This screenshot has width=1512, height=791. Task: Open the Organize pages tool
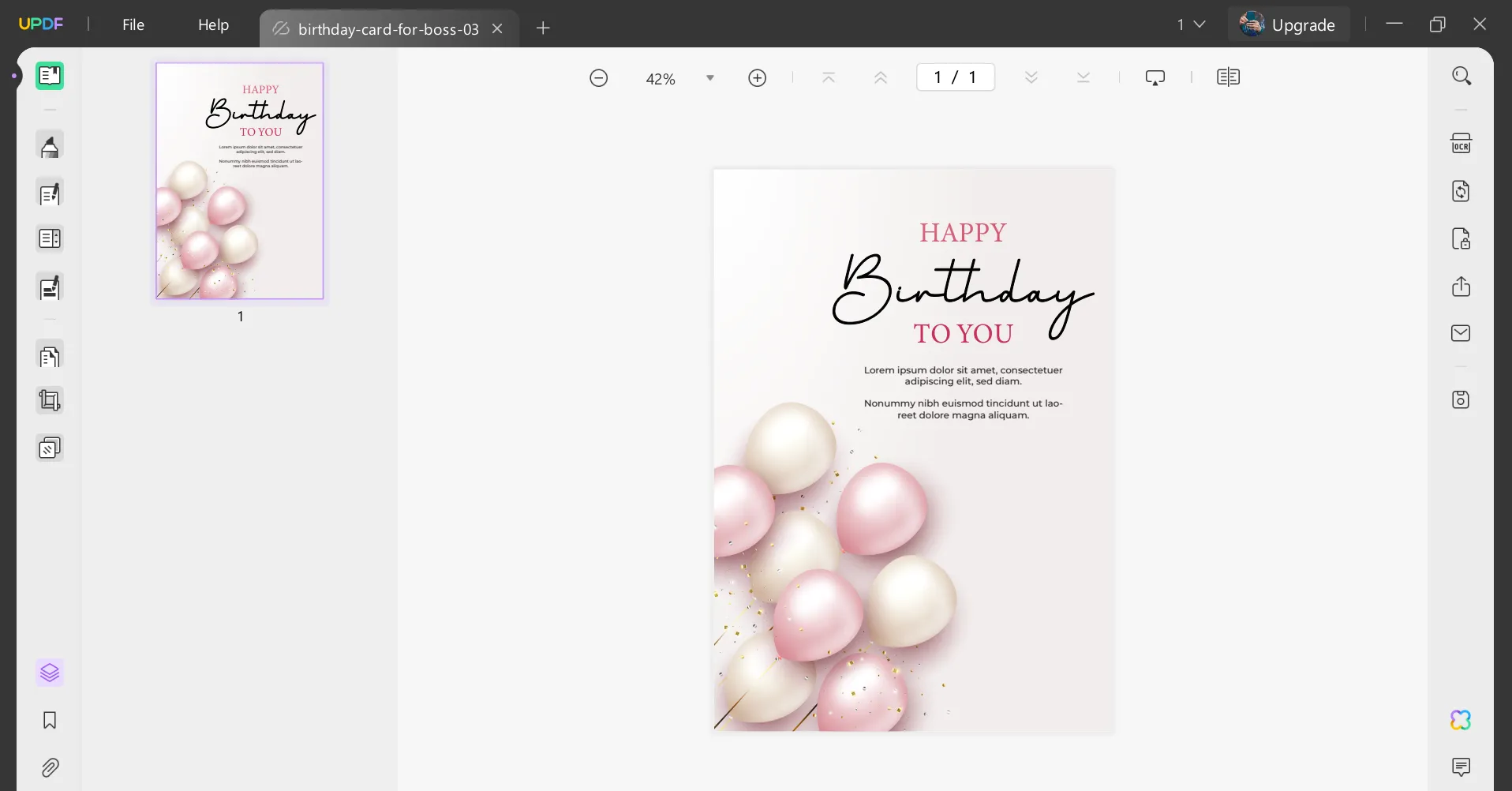(50, 238)
